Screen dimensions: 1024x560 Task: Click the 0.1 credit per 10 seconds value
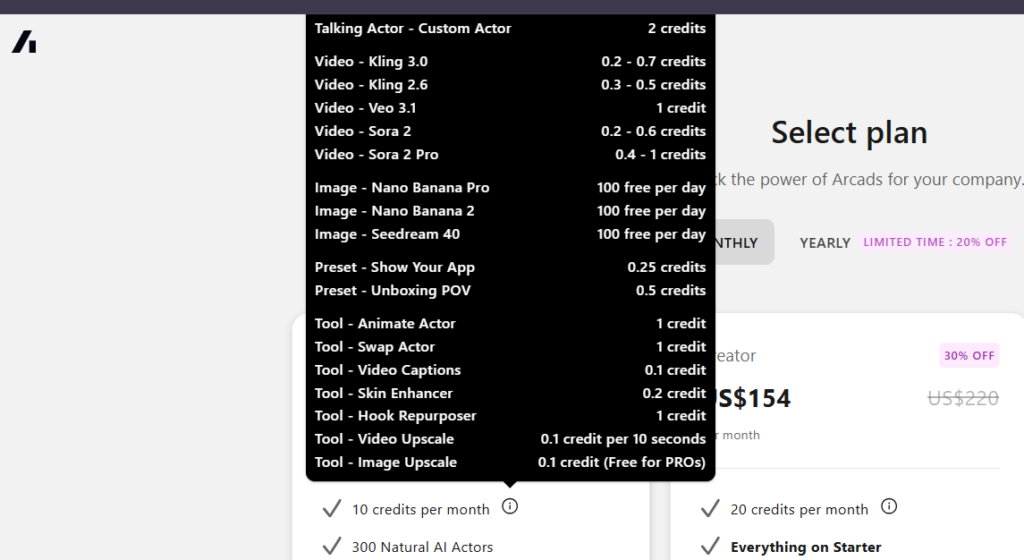click(623, 439)
